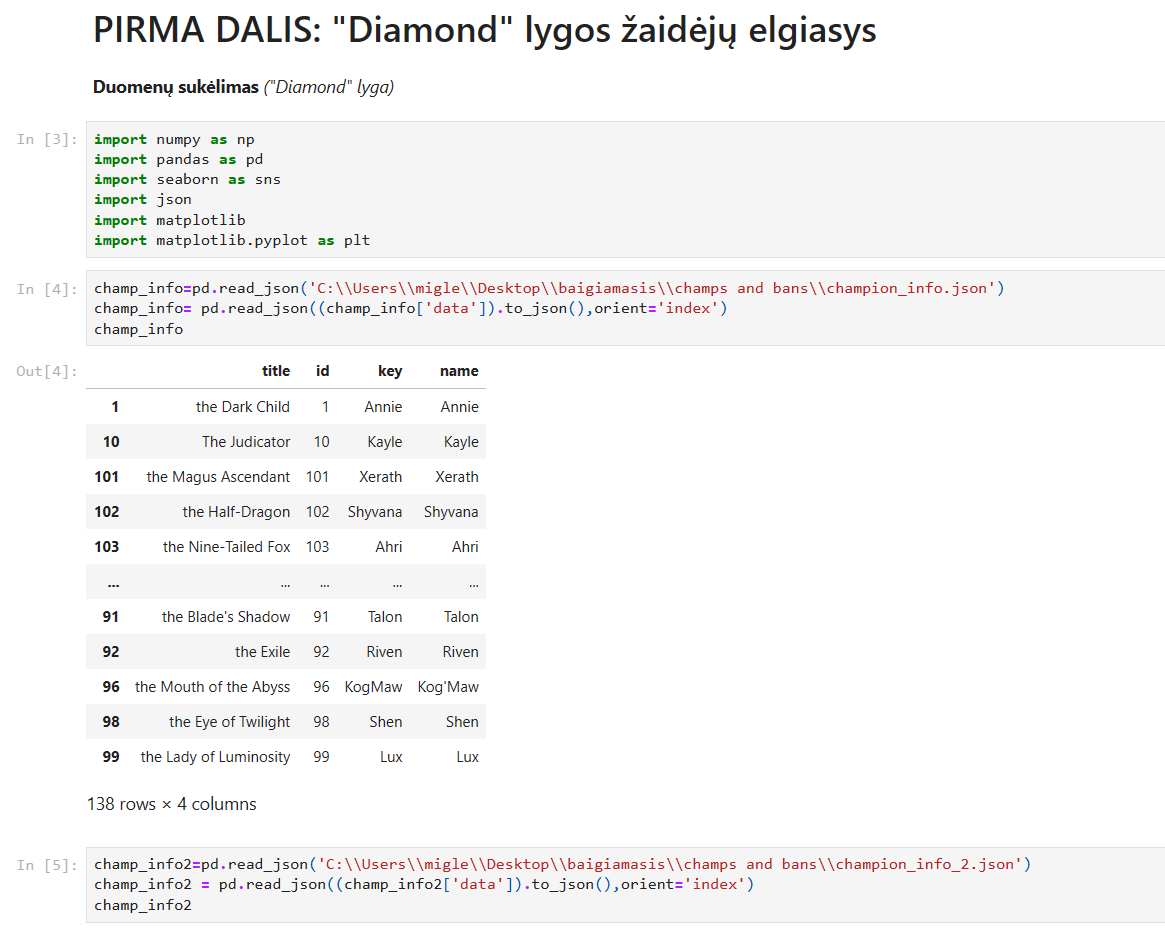This screenshot has height=936, width=1165.
Task: Click the '138 rows × 4 columns' summary
Action: coord(172,804)
